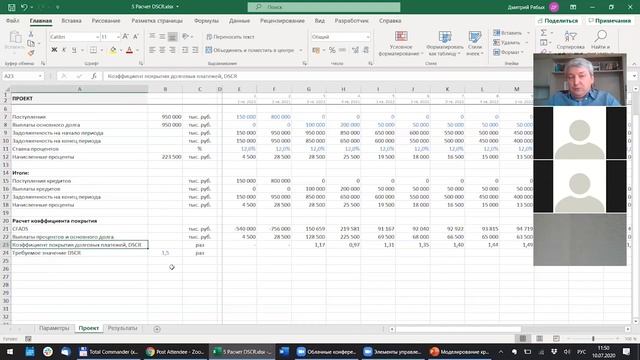The width and height of the screenshot is (640, 360).
Task: Open the File (Файл) tab
Action: tap(13, 20)
